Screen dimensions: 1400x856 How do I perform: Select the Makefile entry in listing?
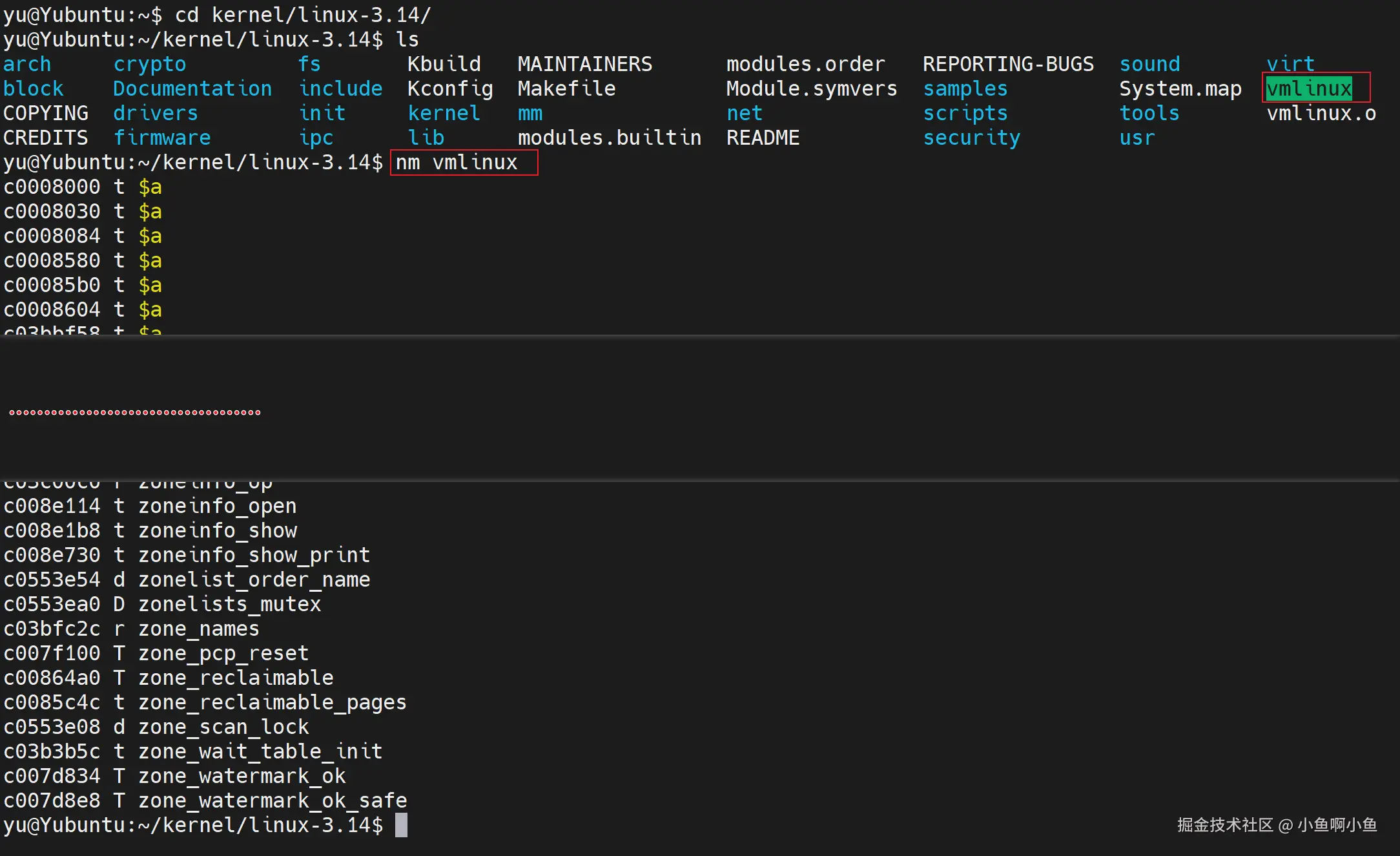coord(566,89)
